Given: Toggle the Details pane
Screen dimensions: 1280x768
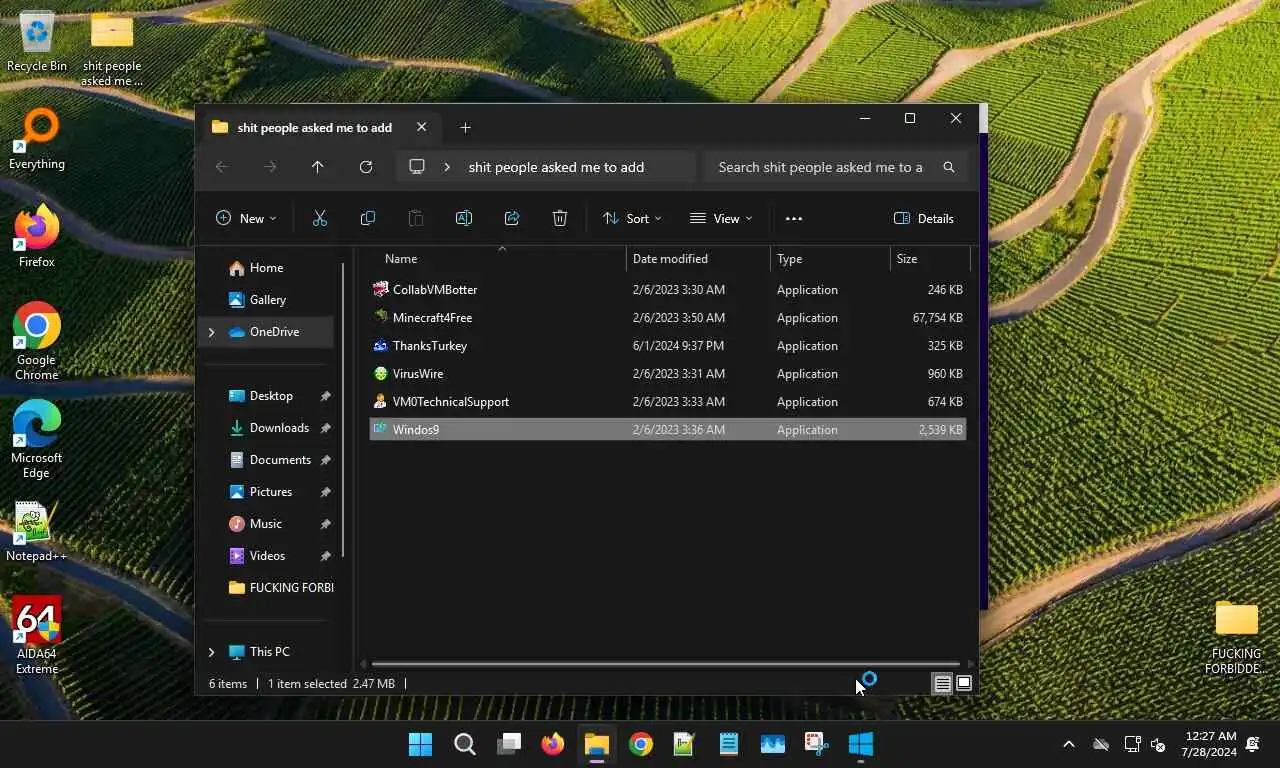Looking at the screenshot, I should [924, 218].
